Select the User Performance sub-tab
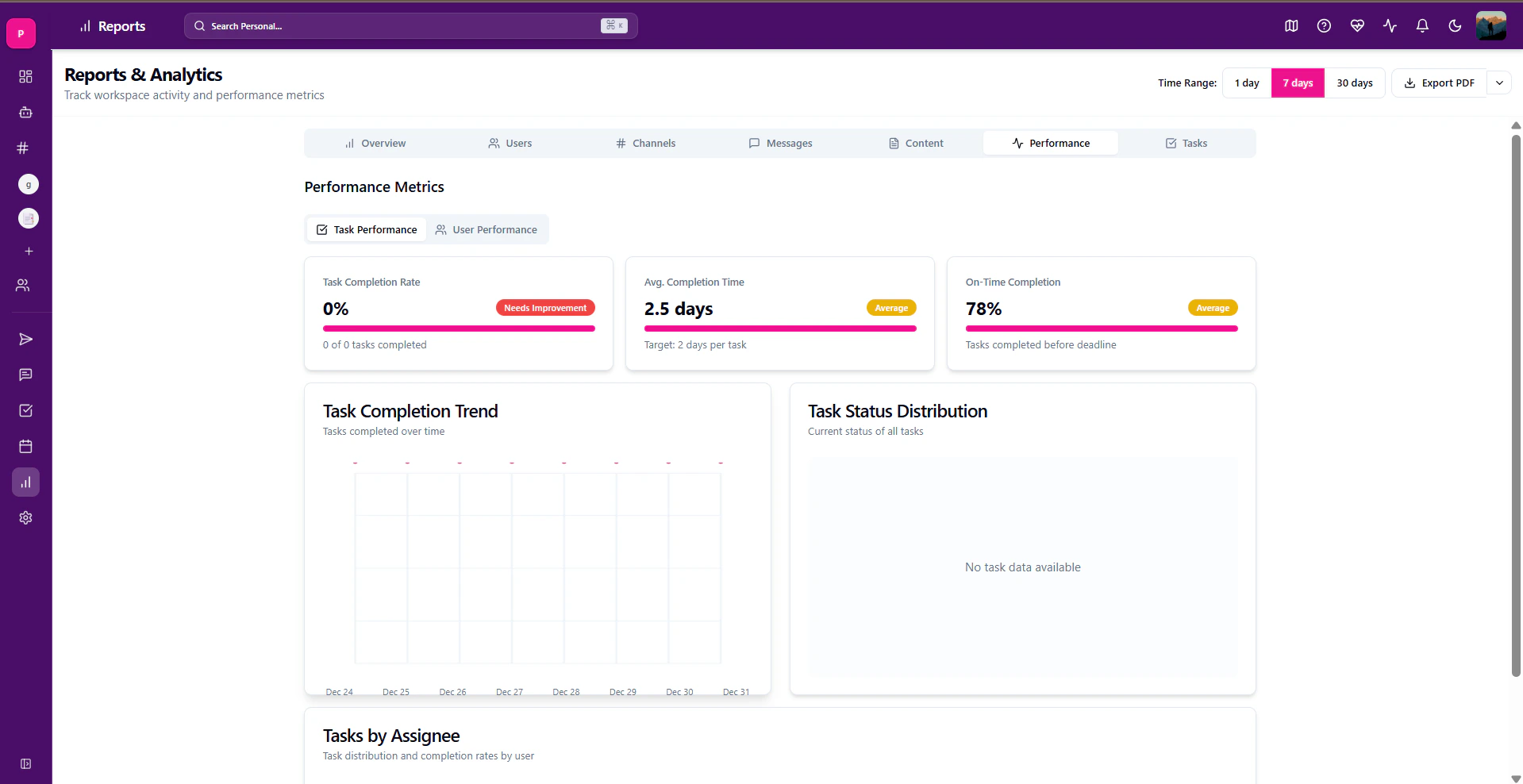1523x784 pixels. pos(486,229)
